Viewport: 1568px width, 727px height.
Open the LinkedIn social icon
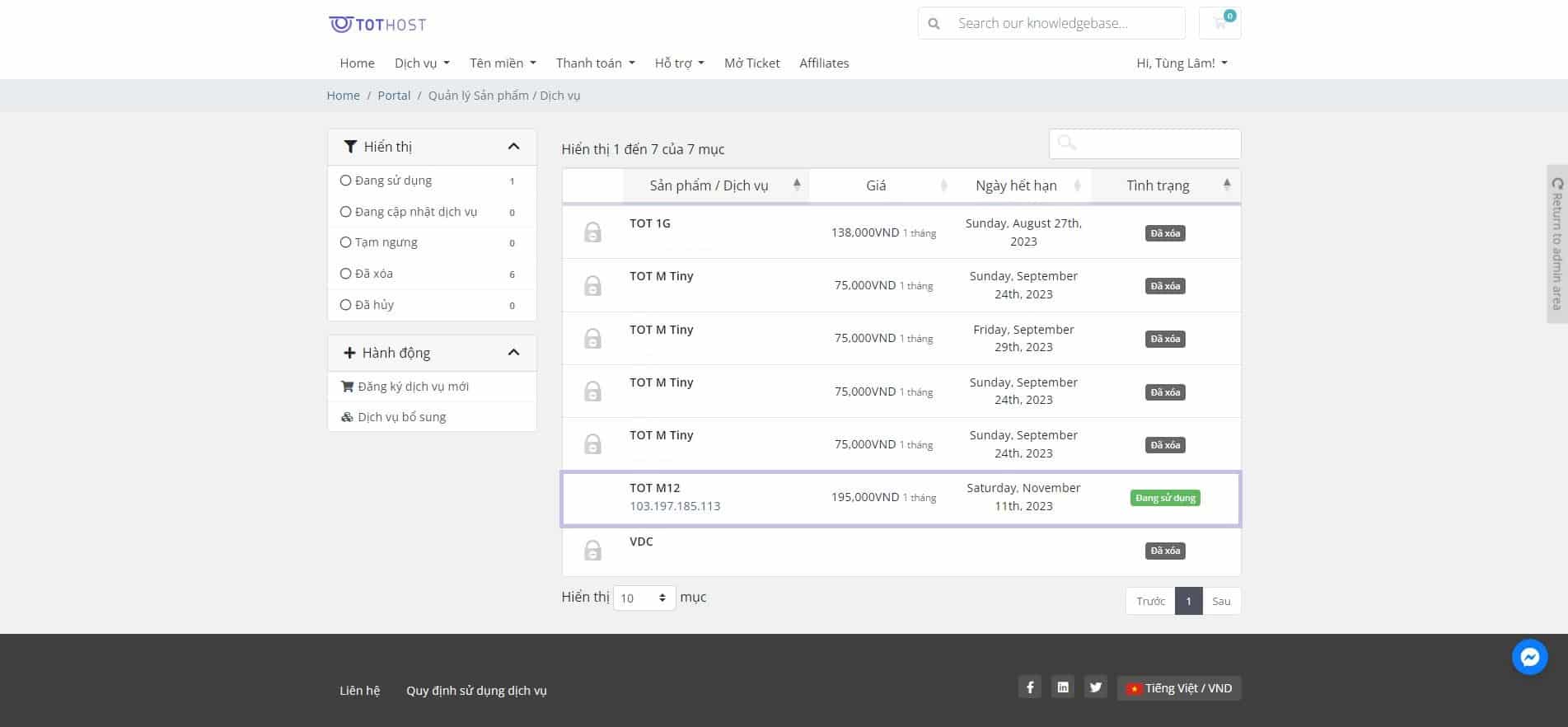(x=1063, y=687)
